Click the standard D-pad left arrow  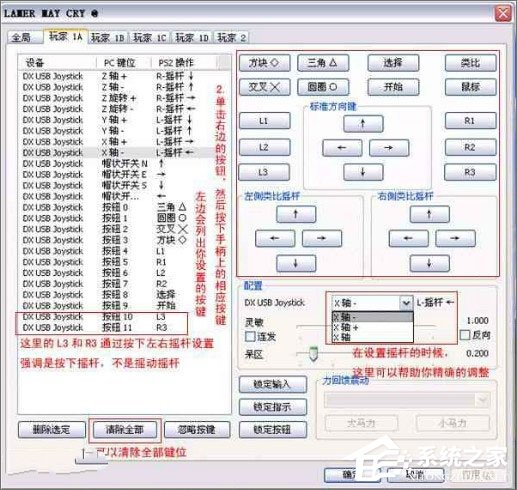[342, 148]
